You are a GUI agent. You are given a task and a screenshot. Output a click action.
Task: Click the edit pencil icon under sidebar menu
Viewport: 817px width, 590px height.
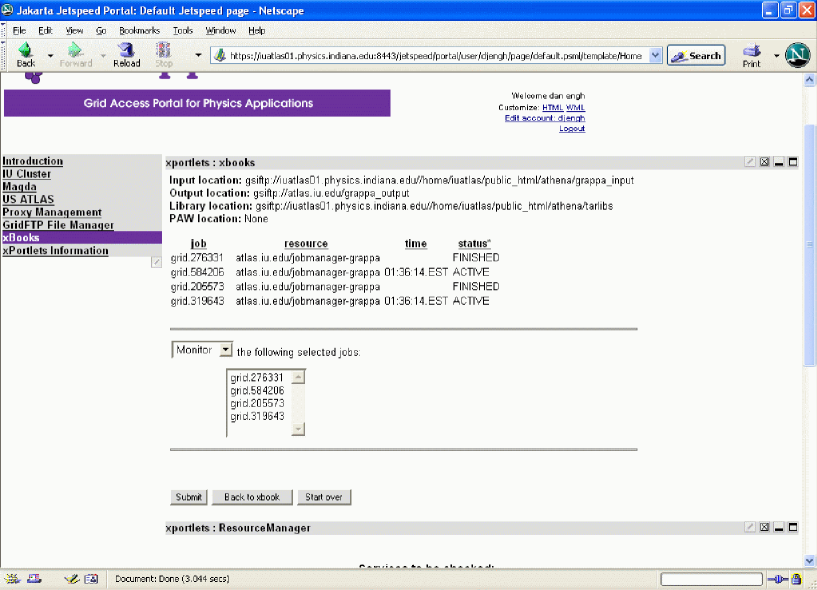(156, 262)
